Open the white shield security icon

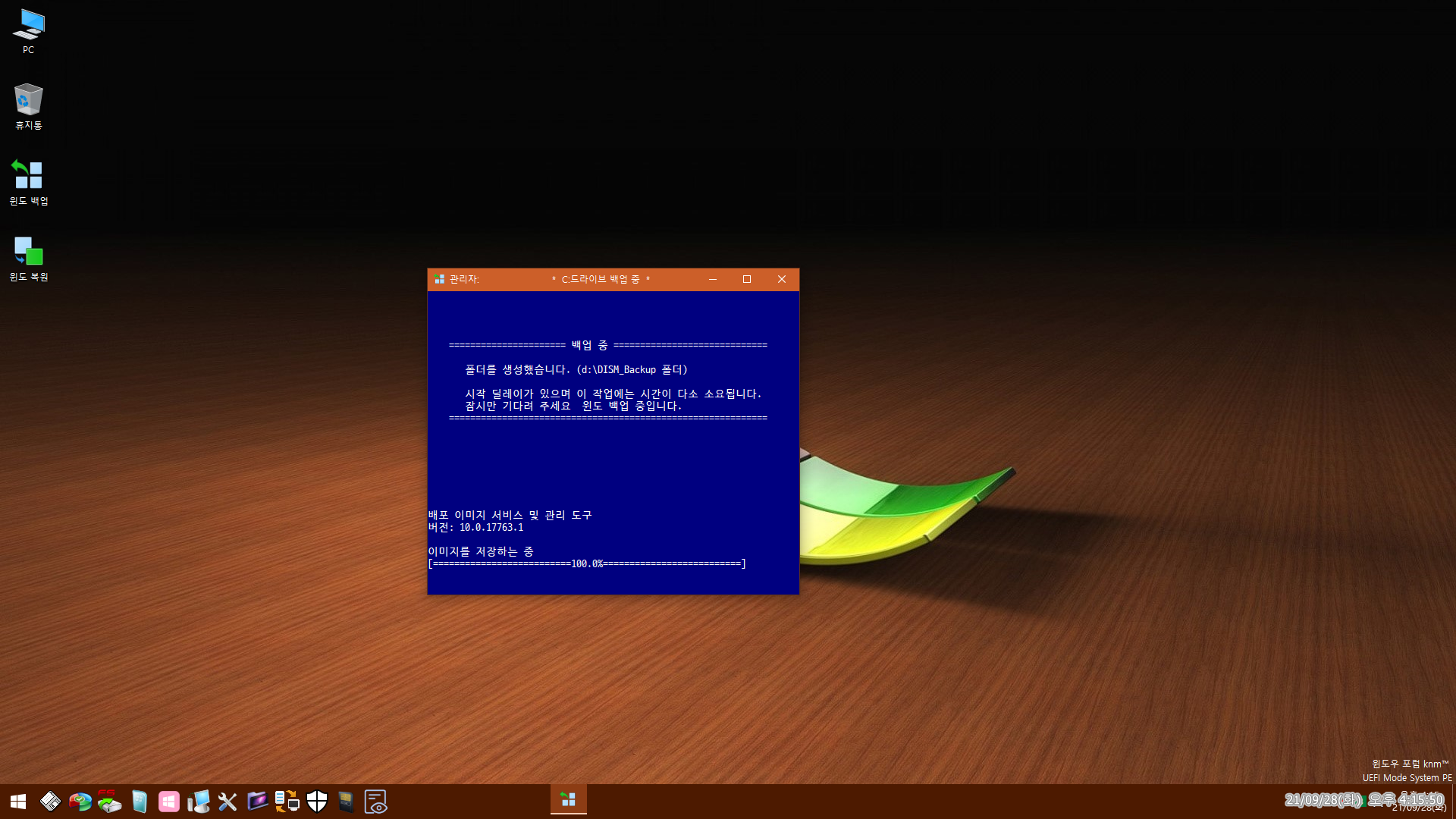click(316, 801)
